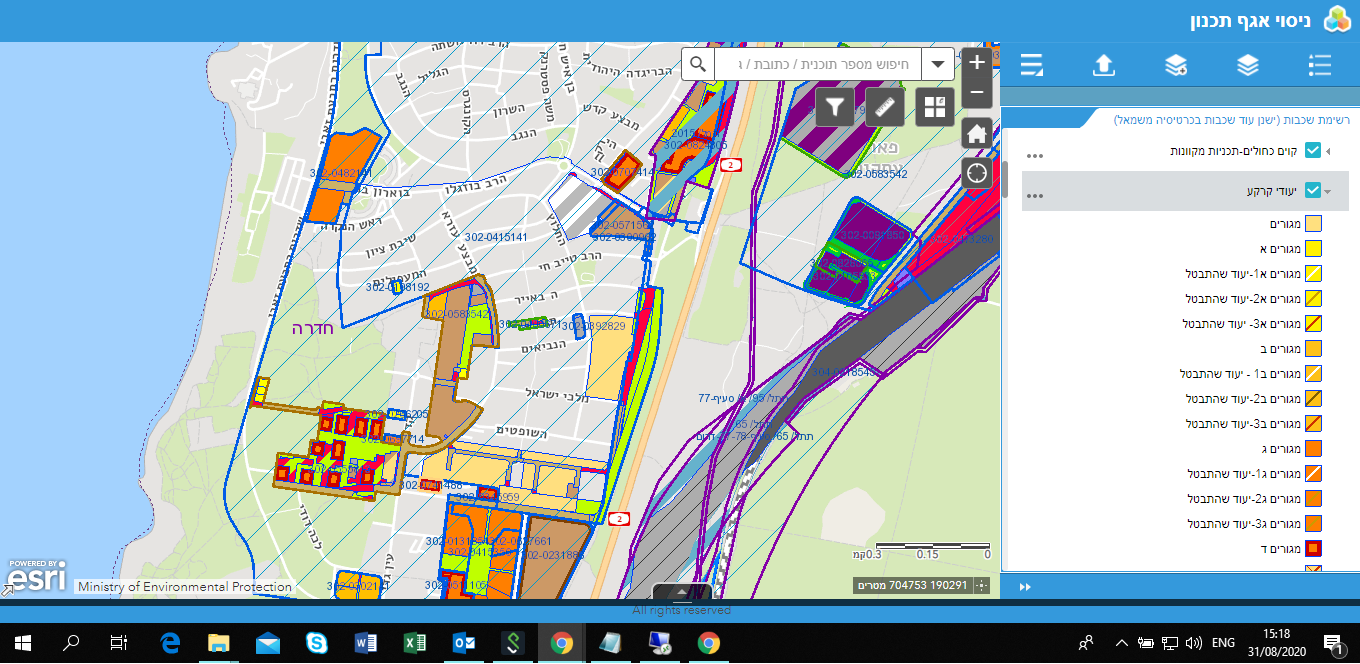Open search source dropdown arrow
1360x664 pixels.
pyautogui.click(x=938, y=65)
